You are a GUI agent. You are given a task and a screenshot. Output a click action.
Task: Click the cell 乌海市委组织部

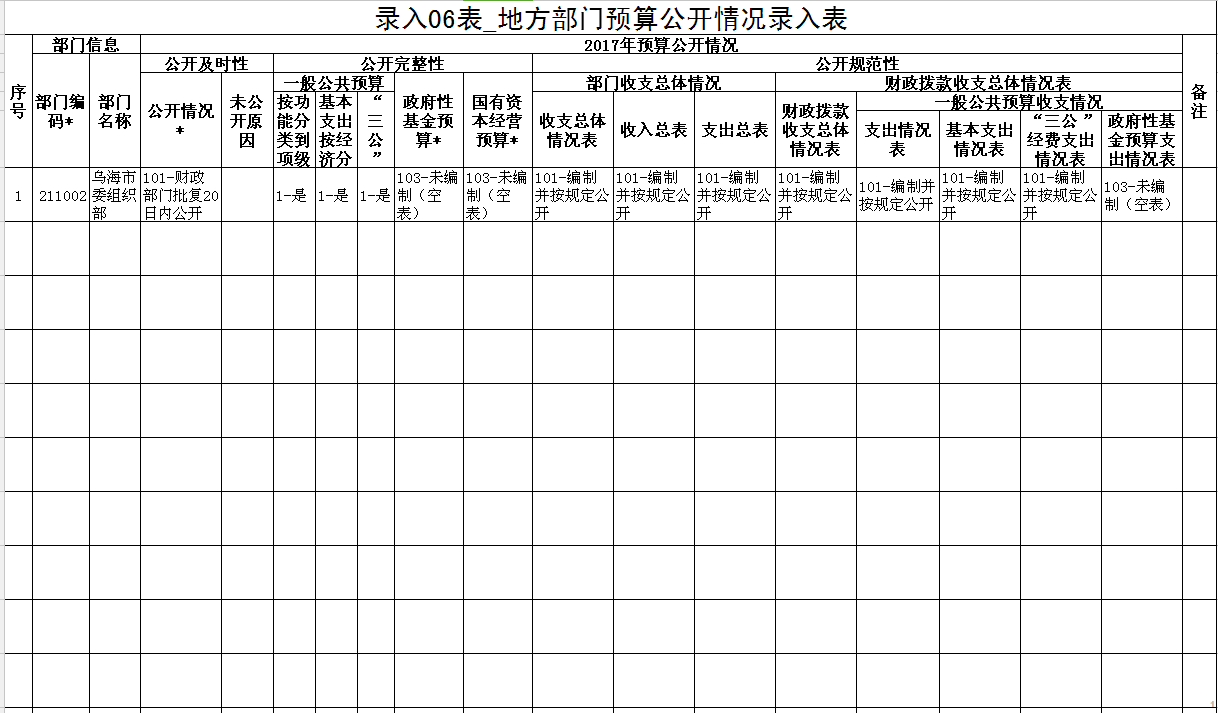pyautogui.click(x=115, y=195)
